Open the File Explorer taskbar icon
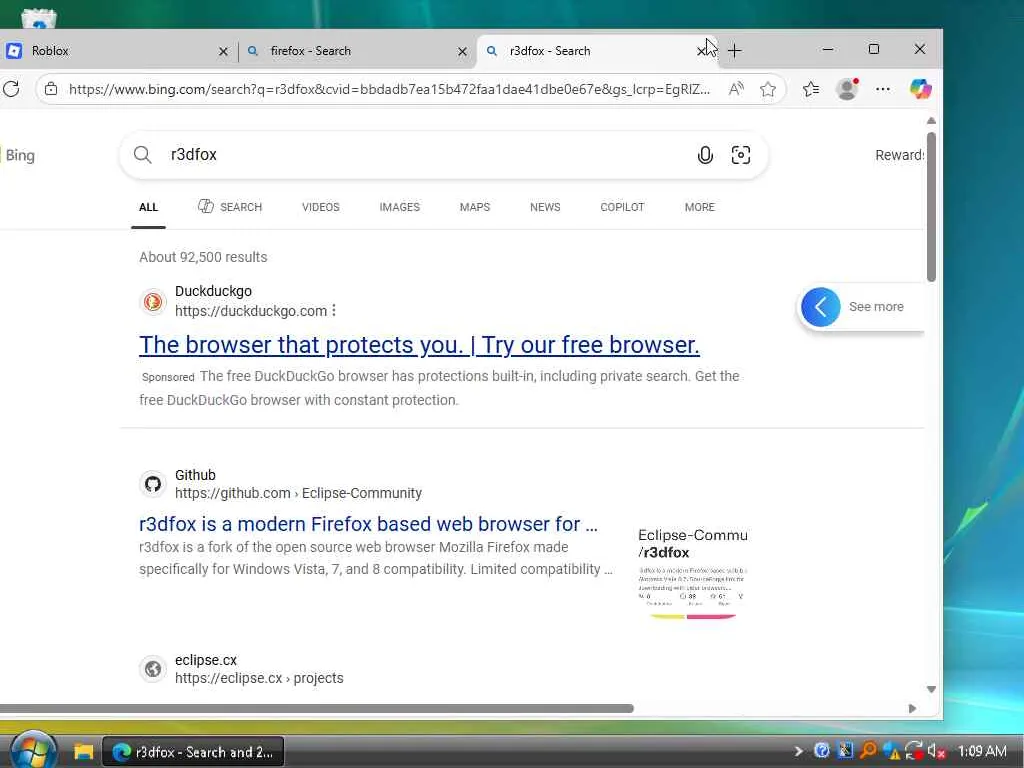 click(84, 752)
